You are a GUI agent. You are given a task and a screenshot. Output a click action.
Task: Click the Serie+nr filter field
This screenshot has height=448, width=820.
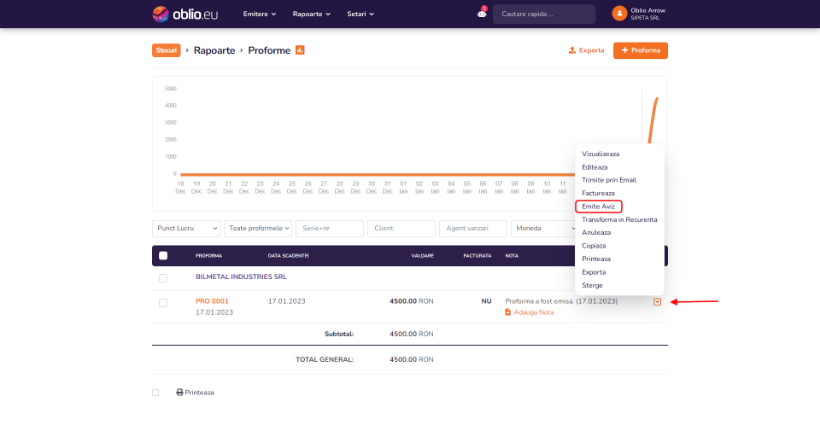(x=329, y=228)
